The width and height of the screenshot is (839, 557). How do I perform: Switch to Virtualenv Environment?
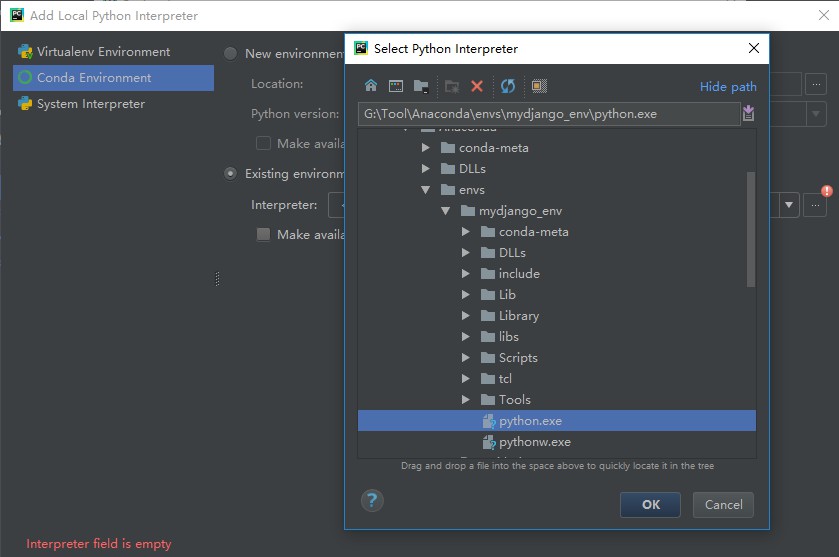[103, 52]
